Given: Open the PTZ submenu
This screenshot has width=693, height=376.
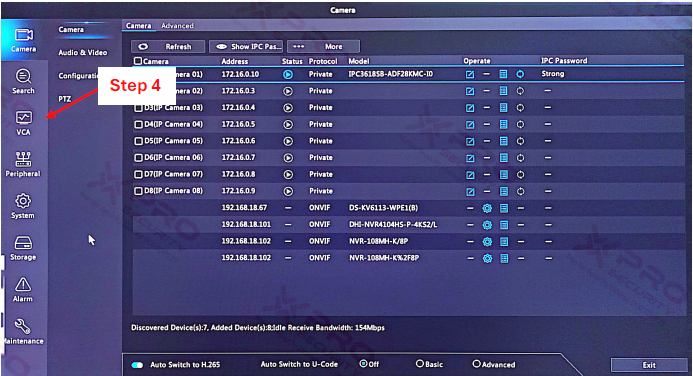Looking at the screenshot, I should click(65, 99).
